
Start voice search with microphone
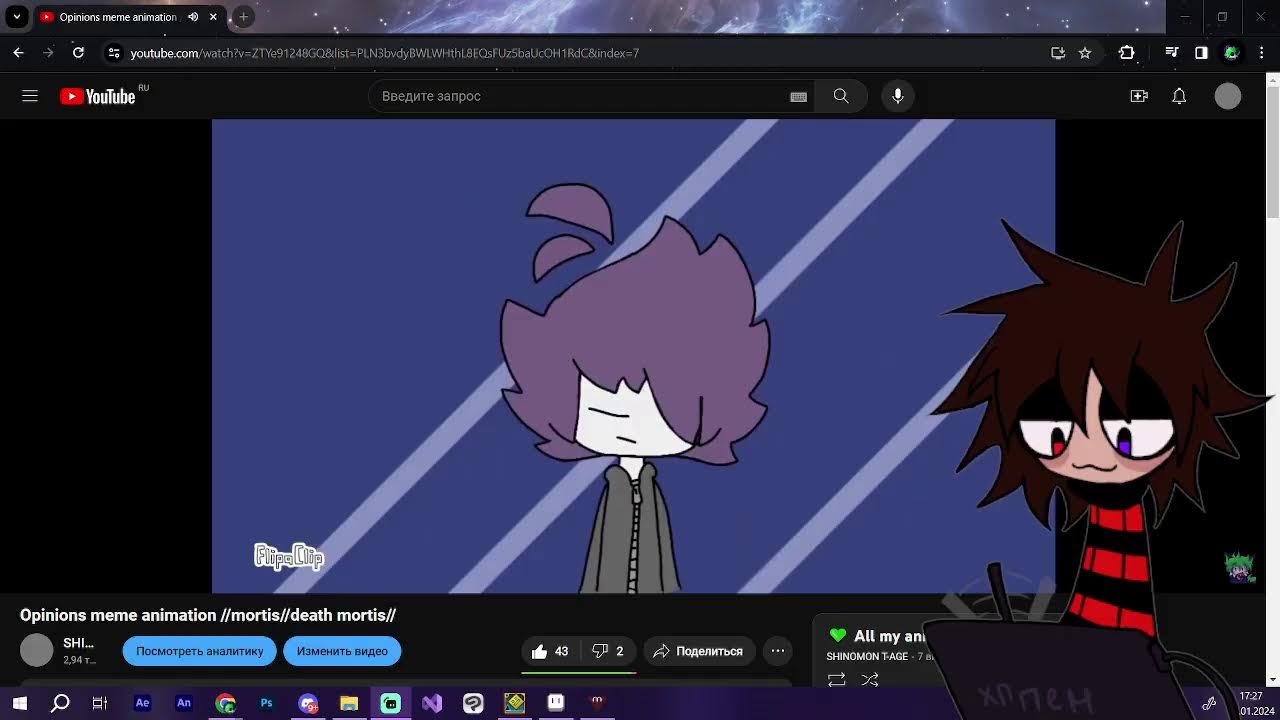click(898, 96)
